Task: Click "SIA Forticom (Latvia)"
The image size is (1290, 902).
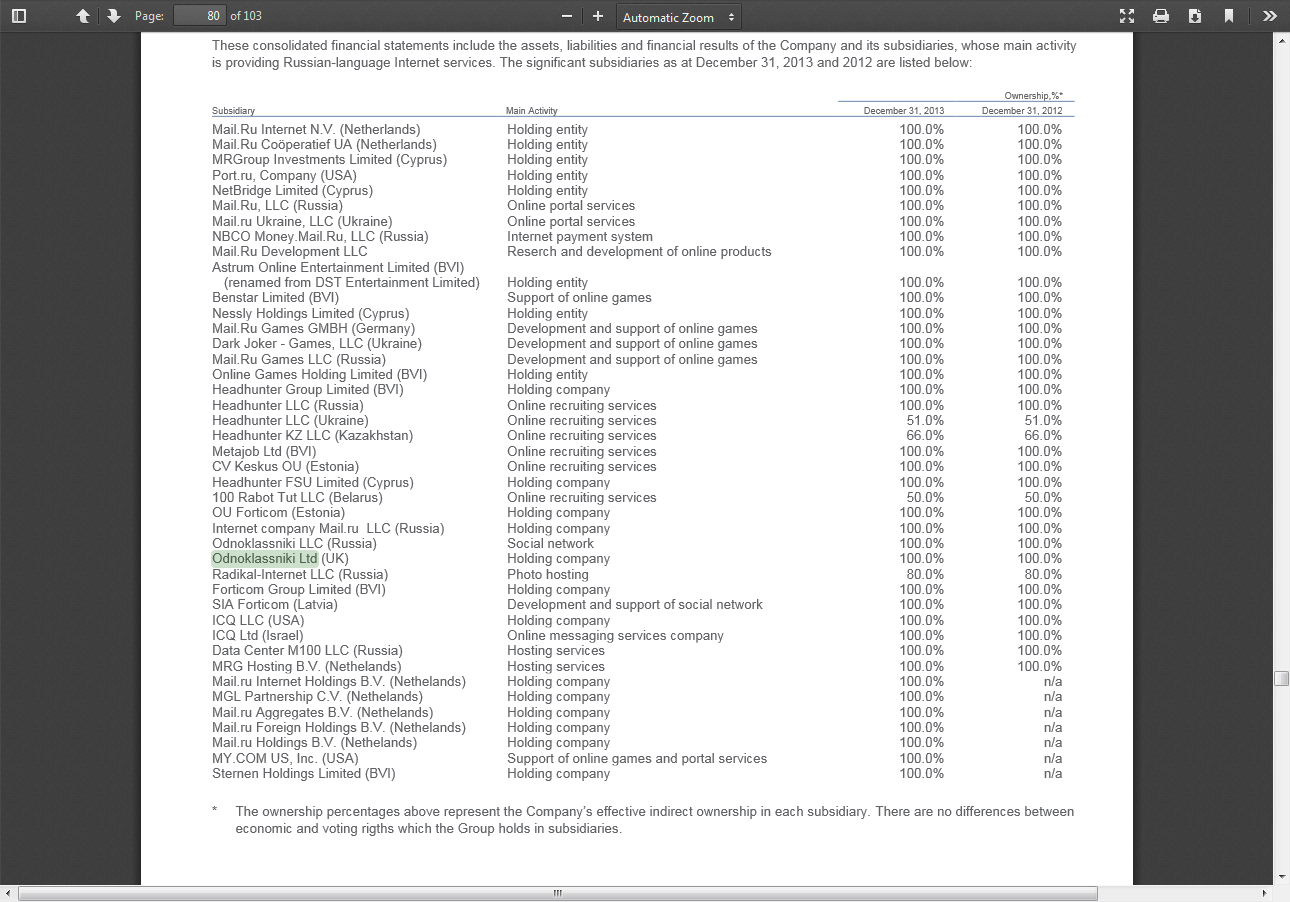Action: click(275, 605)
